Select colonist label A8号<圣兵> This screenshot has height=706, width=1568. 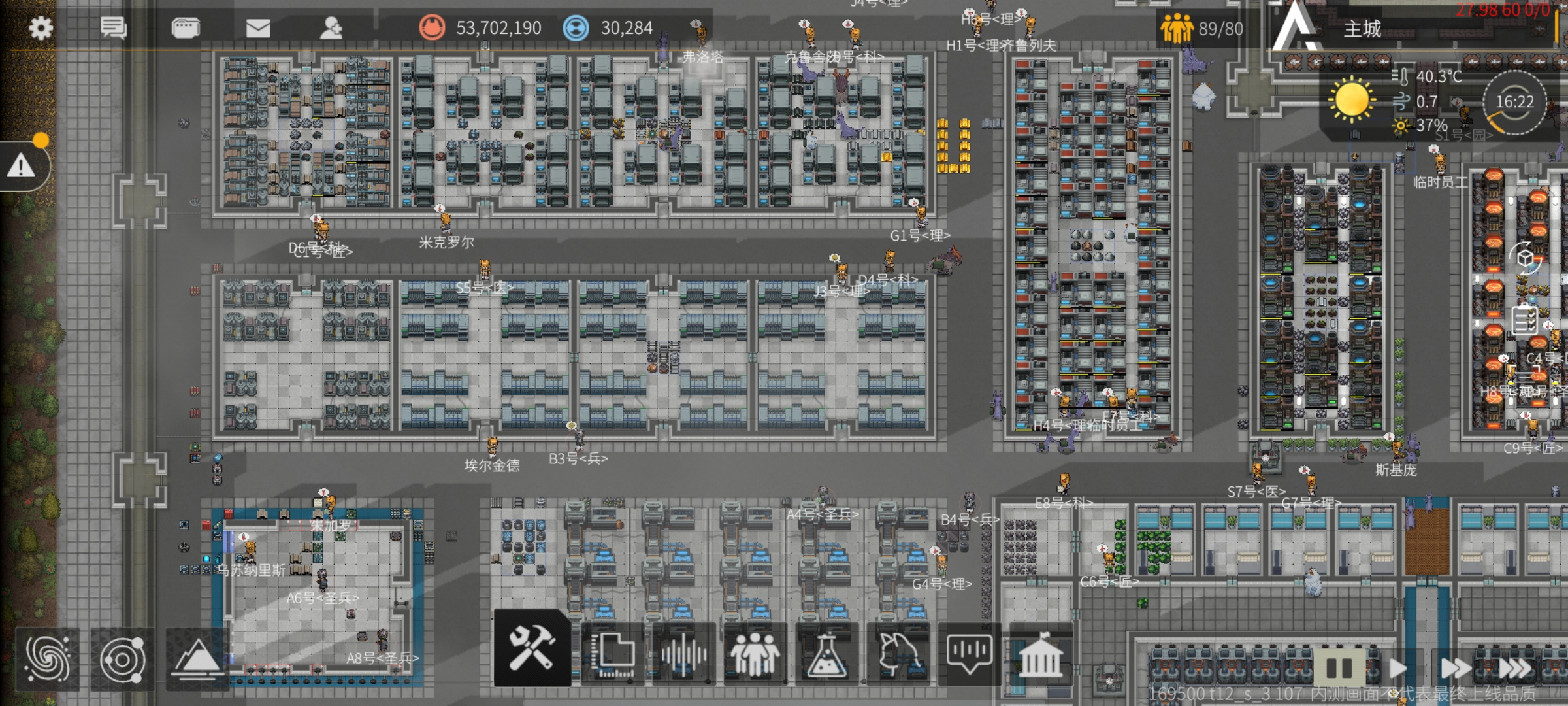pyautogui.click(x=383, y=658)
